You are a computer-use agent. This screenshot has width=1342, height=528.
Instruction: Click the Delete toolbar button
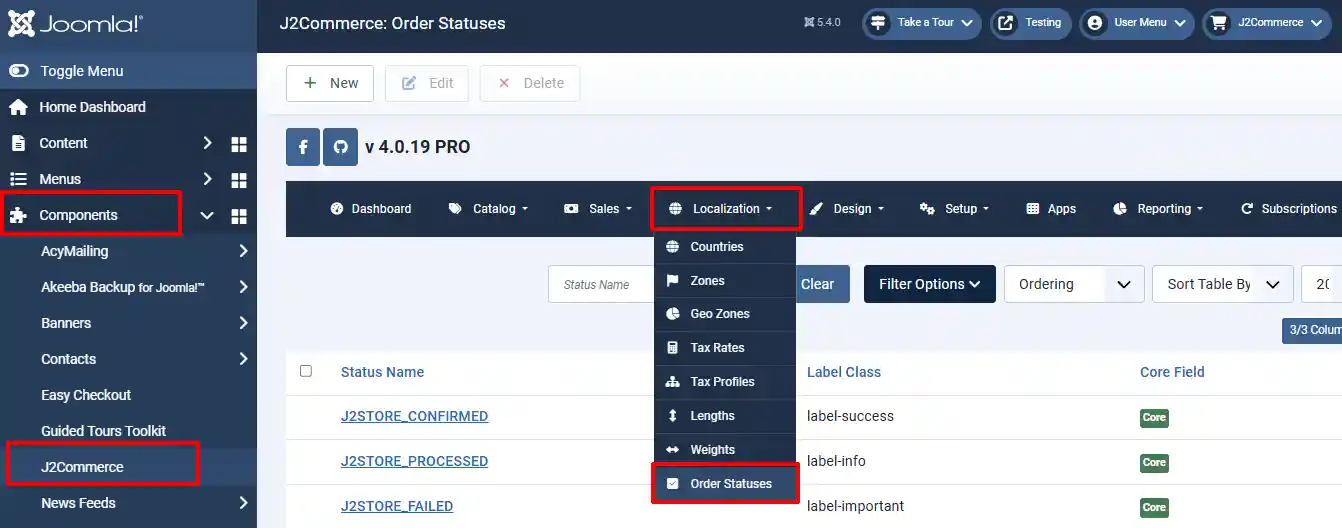(x=530, y=83)
